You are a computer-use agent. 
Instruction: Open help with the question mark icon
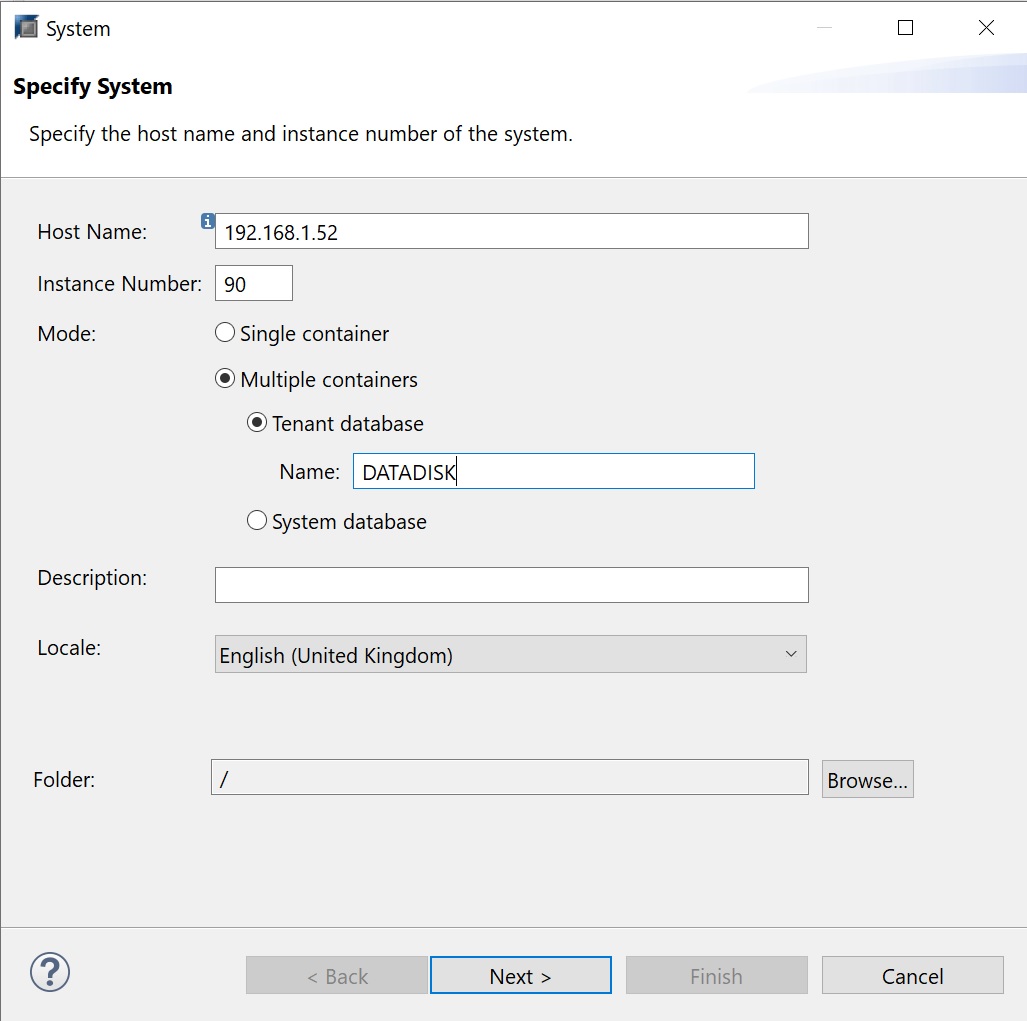[50, 972]
